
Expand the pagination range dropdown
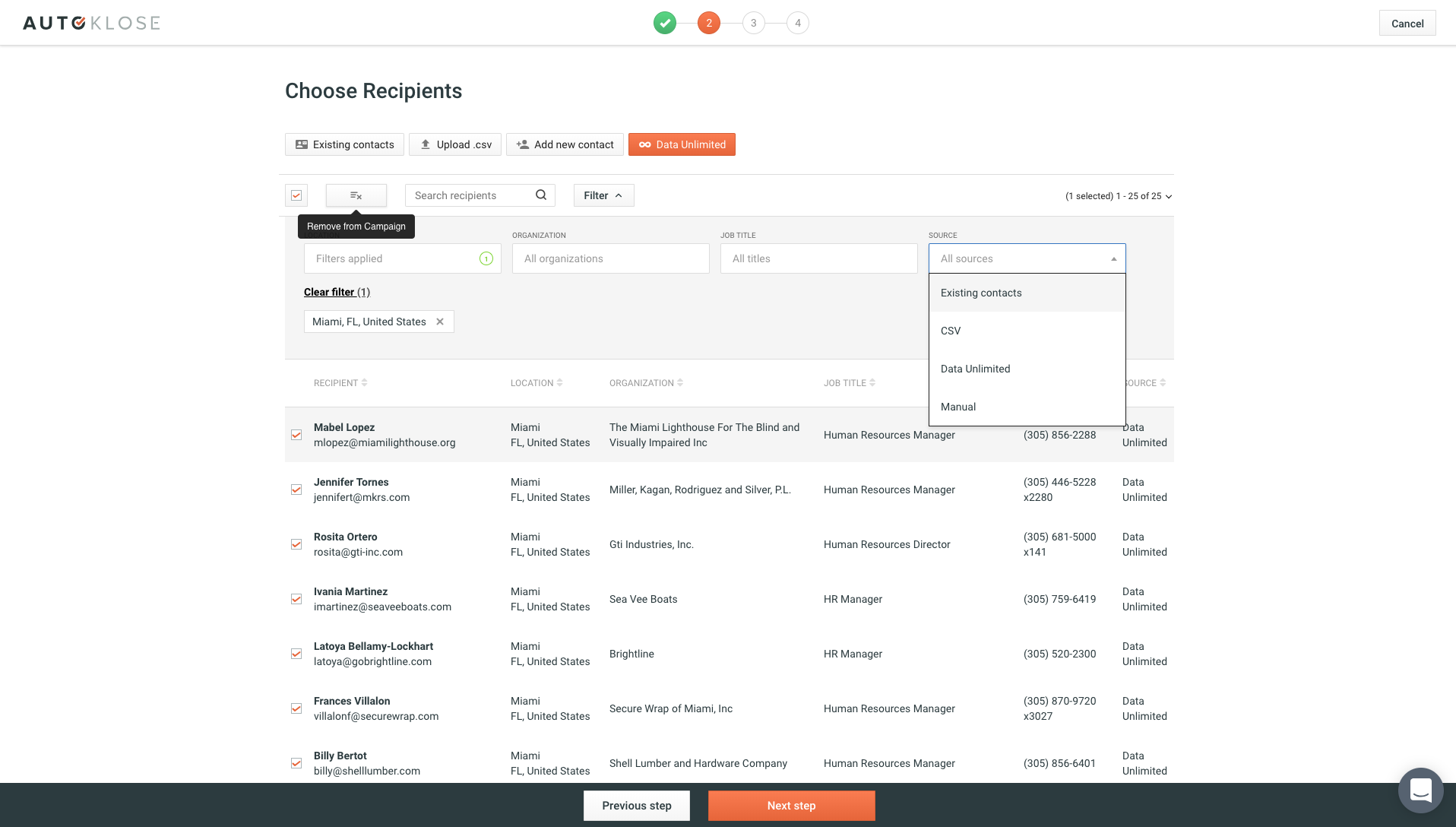pyautogui.click(x=1119, y=196)
